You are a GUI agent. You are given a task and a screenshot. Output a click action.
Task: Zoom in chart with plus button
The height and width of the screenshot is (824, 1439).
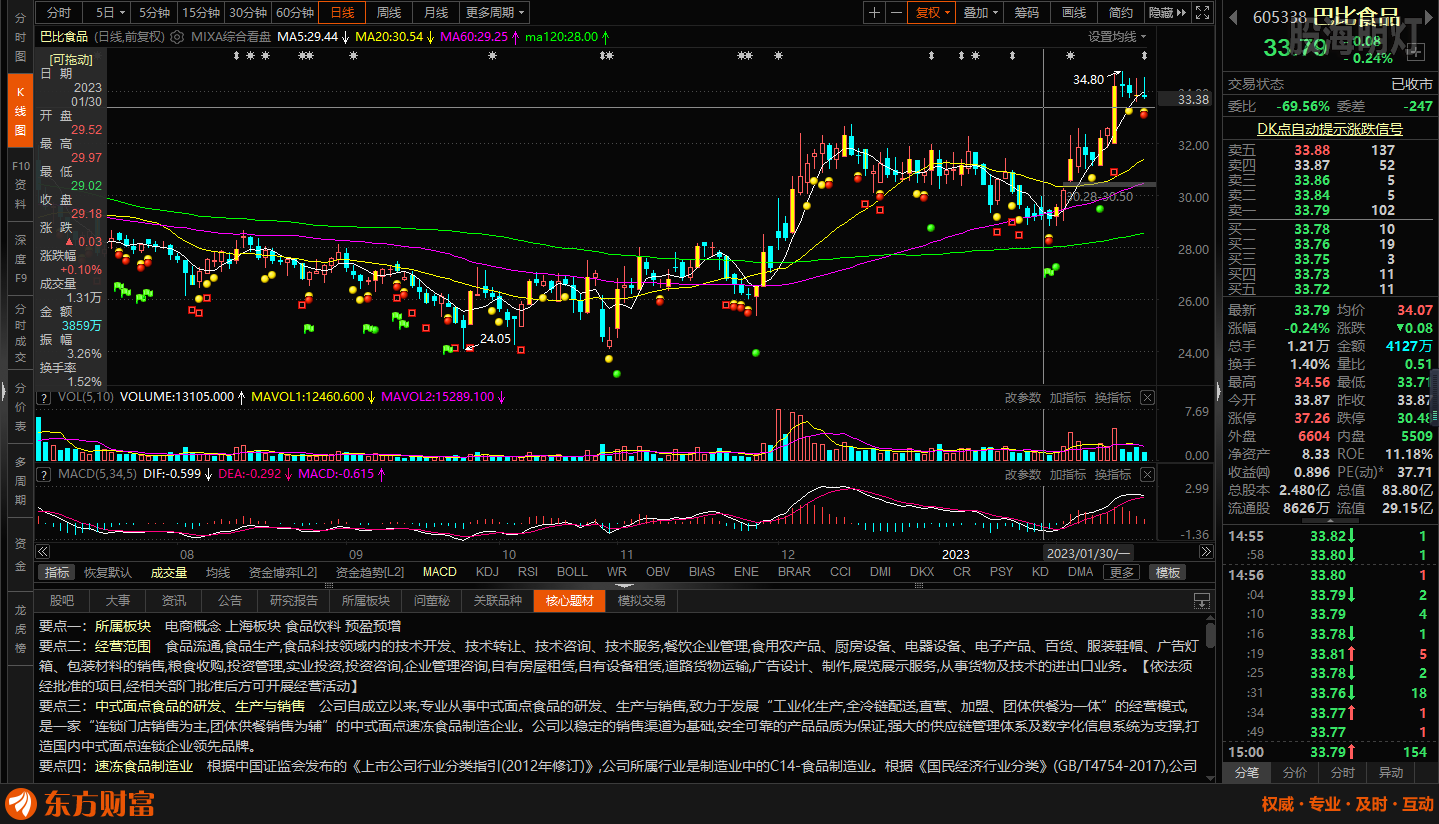tap(874, 13)
